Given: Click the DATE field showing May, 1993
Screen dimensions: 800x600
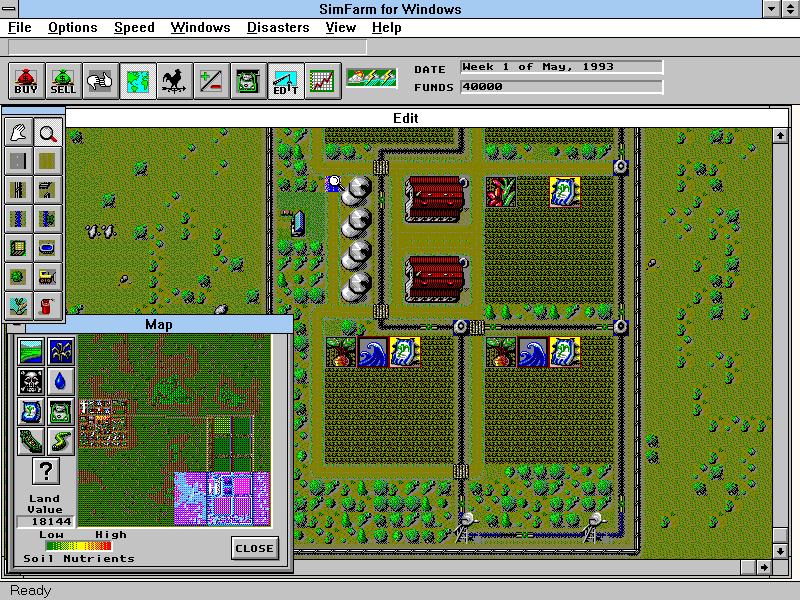Looking at the screenshot, I should (x=561, y=67).
